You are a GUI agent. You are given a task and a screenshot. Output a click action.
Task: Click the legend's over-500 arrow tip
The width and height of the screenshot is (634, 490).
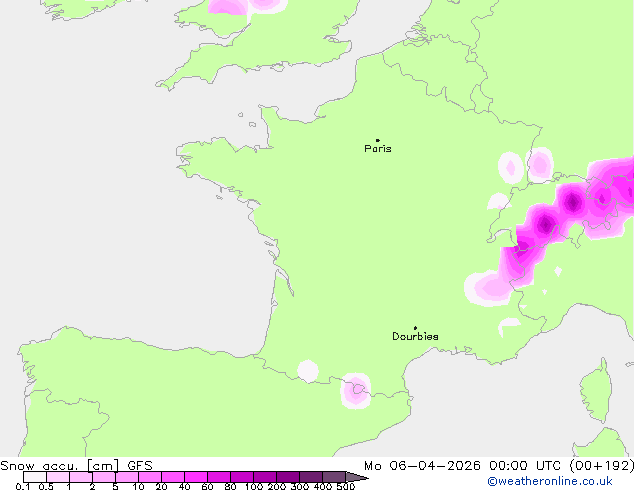357,477
